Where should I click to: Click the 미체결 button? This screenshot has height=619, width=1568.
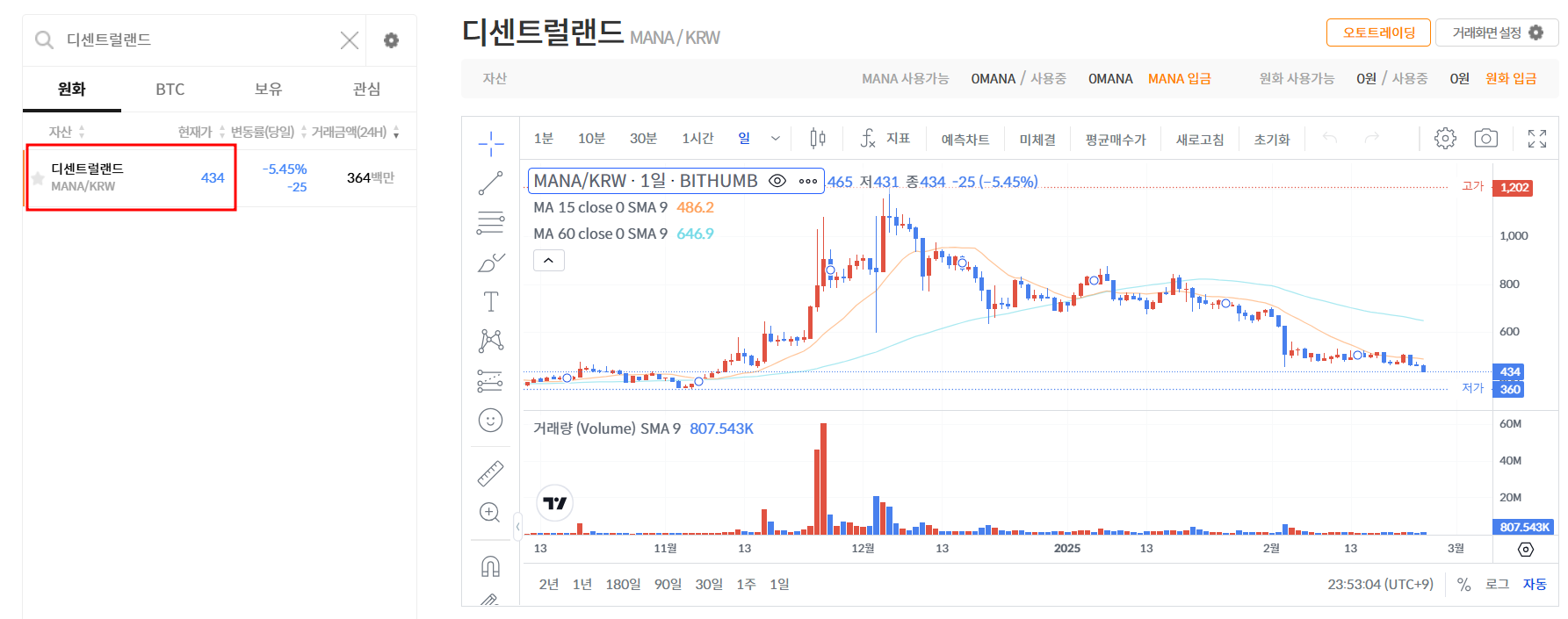click(1037, 140)
